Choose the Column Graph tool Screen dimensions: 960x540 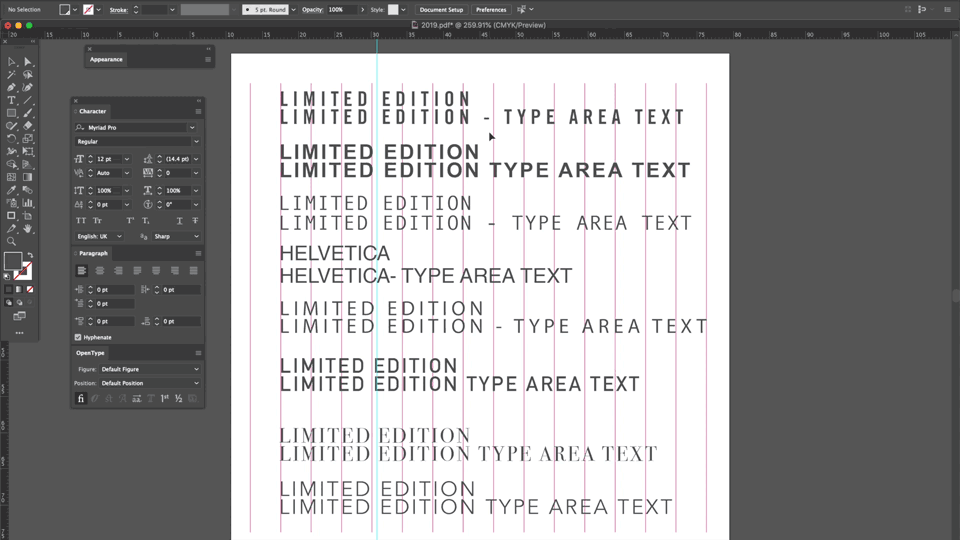(x=28, y=203)
